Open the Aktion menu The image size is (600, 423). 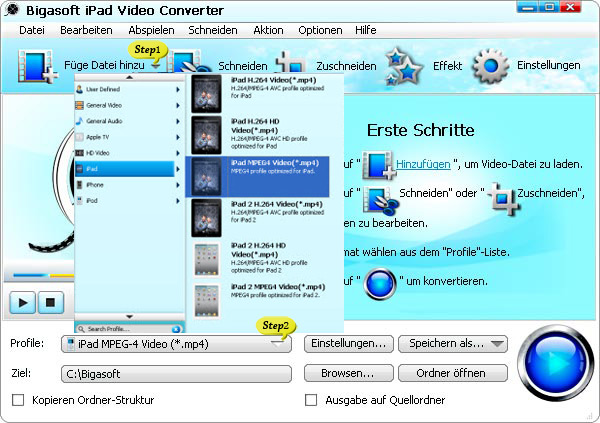[268, 30]
